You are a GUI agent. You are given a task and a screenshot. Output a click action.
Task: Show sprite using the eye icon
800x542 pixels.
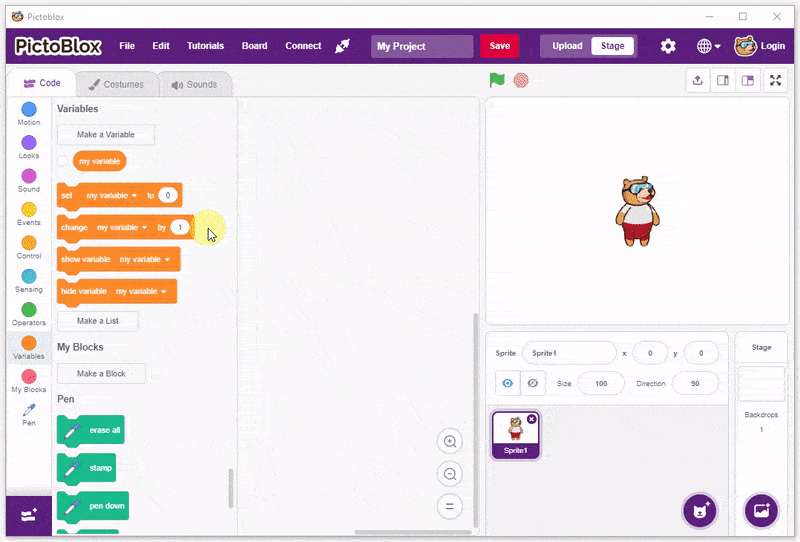pyautogui.click(x=508, y=383)
